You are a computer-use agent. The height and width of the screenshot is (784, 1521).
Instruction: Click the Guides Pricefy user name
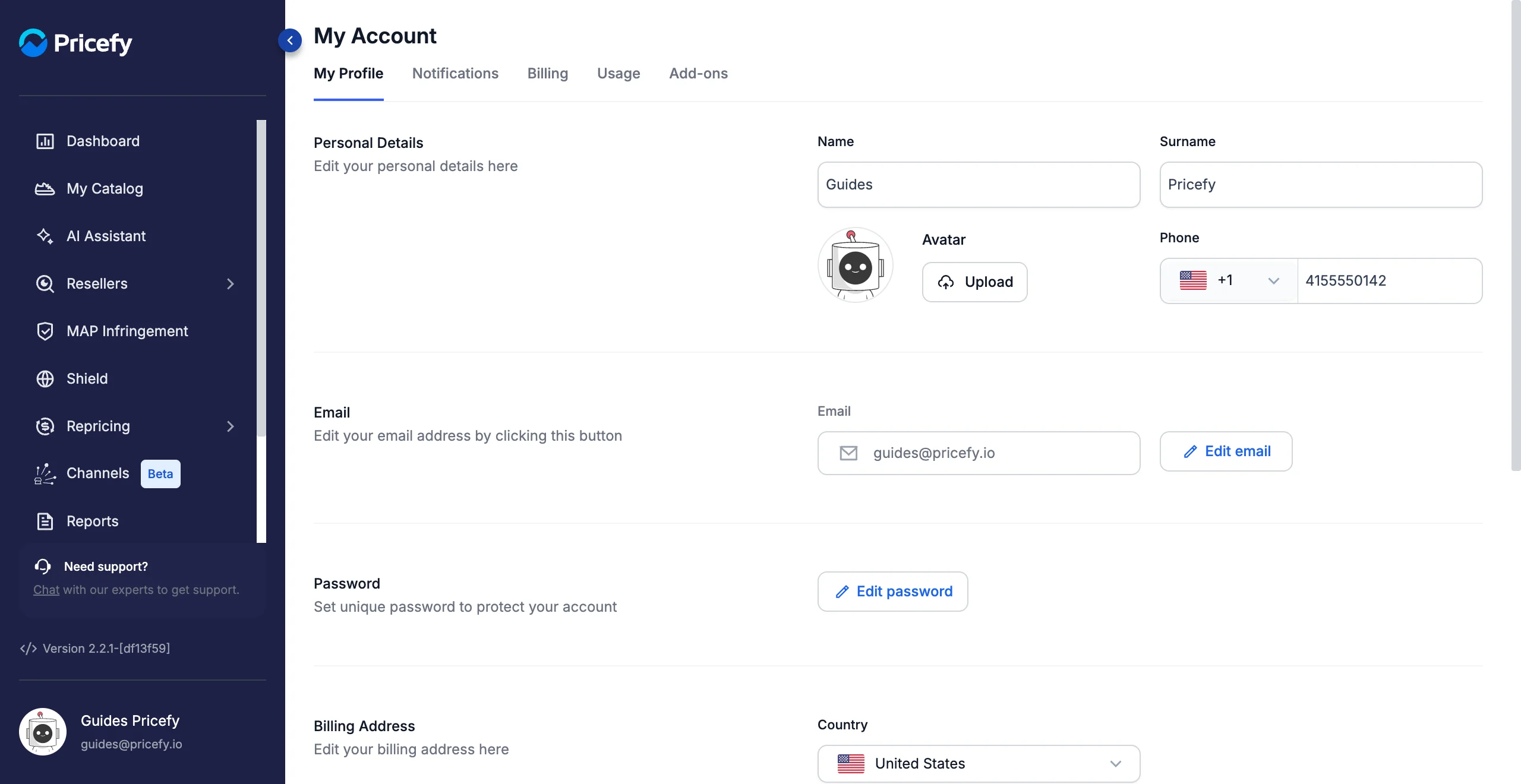coord(130,720)
